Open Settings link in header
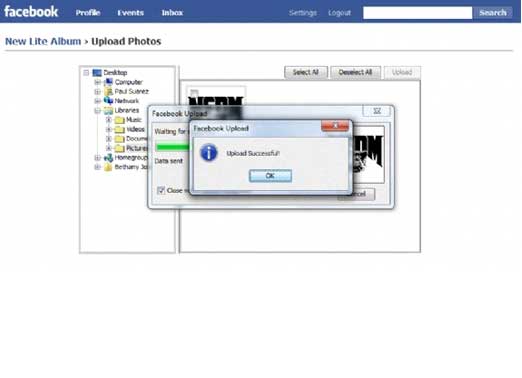Viewport: 522px width, 378px height. (303, 13)
